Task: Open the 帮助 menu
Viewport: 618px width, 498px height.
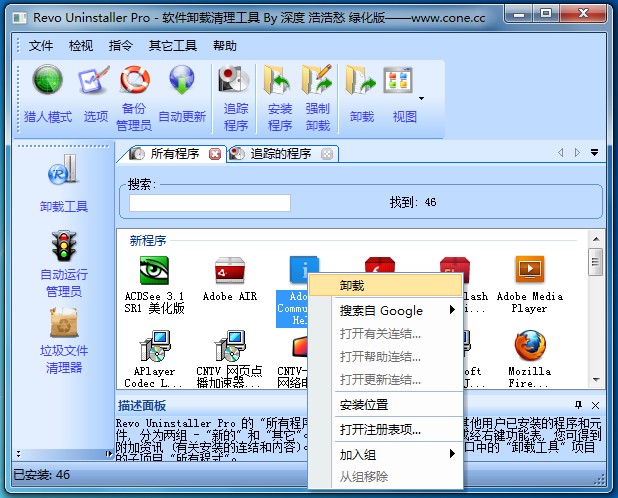Action: [225, 46]
